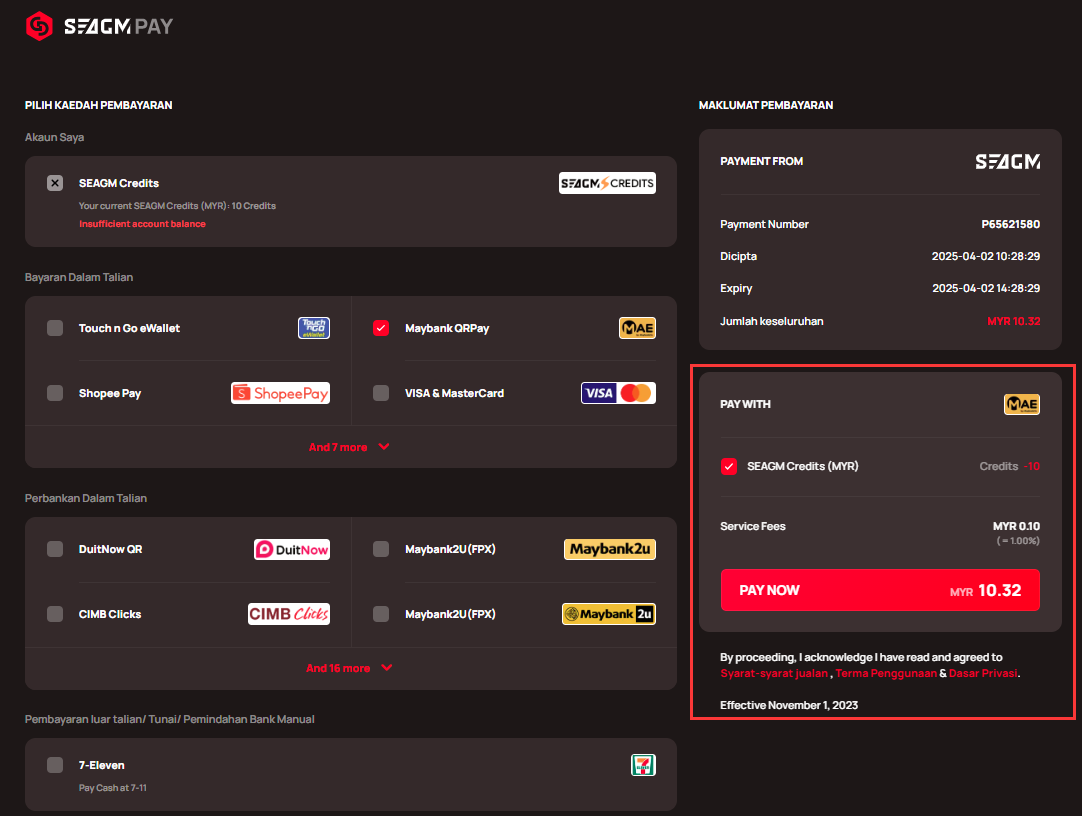Click payment number P65621580
The height and width of the screenshot is (816, 1082).
(x=1010, y=224)
